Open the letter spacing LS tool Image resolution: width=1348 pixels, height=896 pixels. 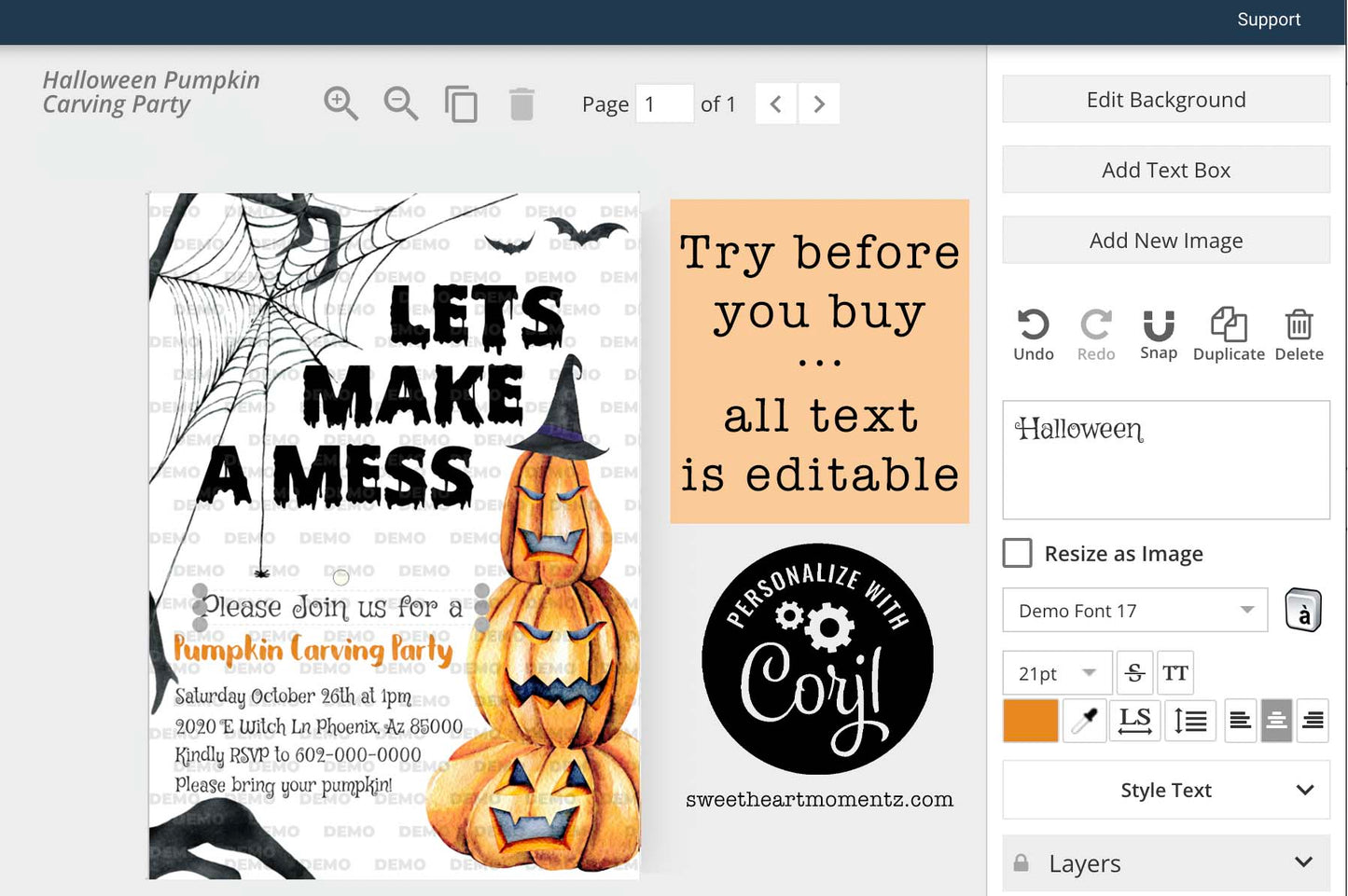pos(1134,721)
